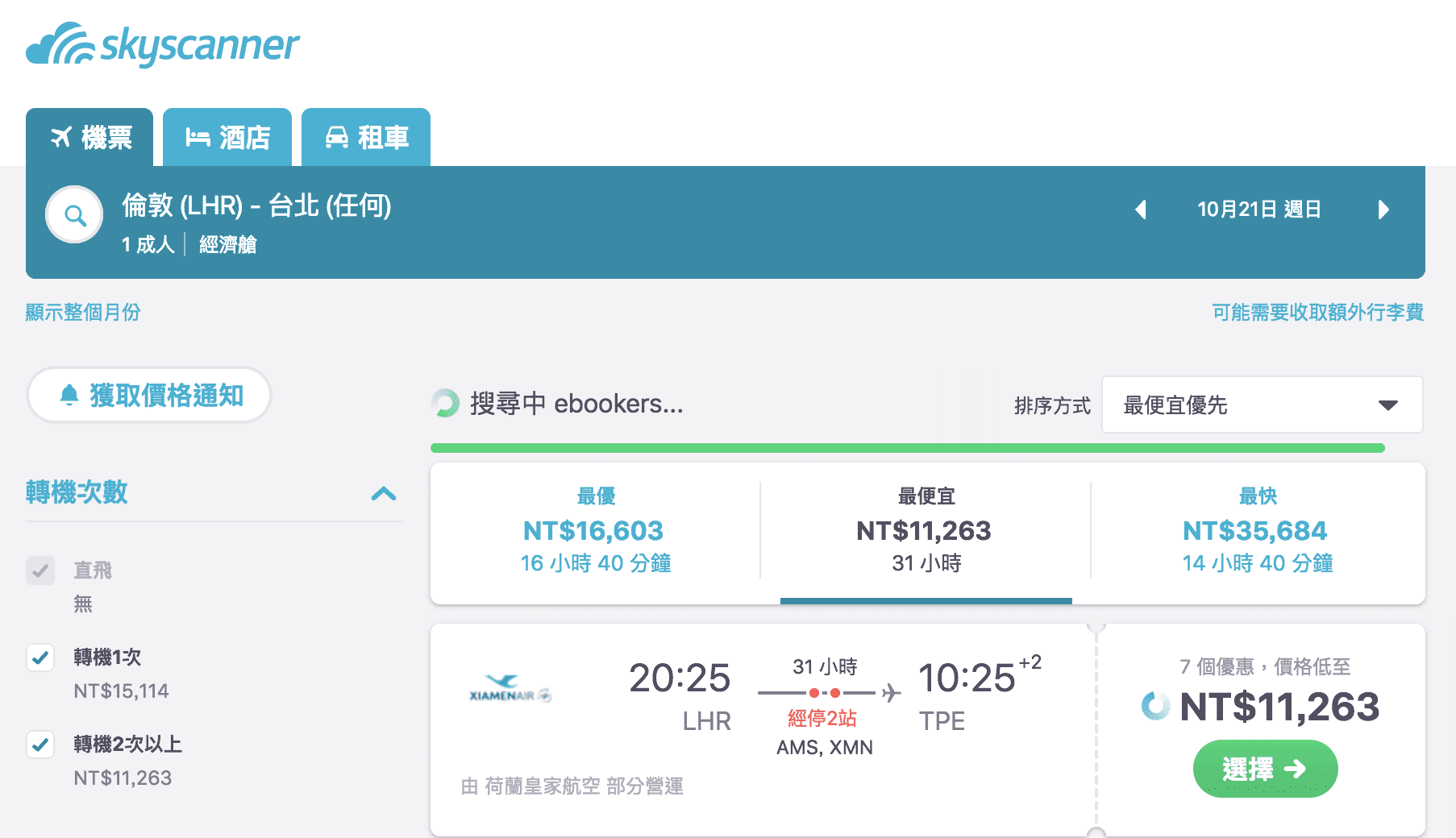The width and height of the screenshot is (1456, 838).
Task: Click departure time 20:25
Action: [x=680, y=678]
